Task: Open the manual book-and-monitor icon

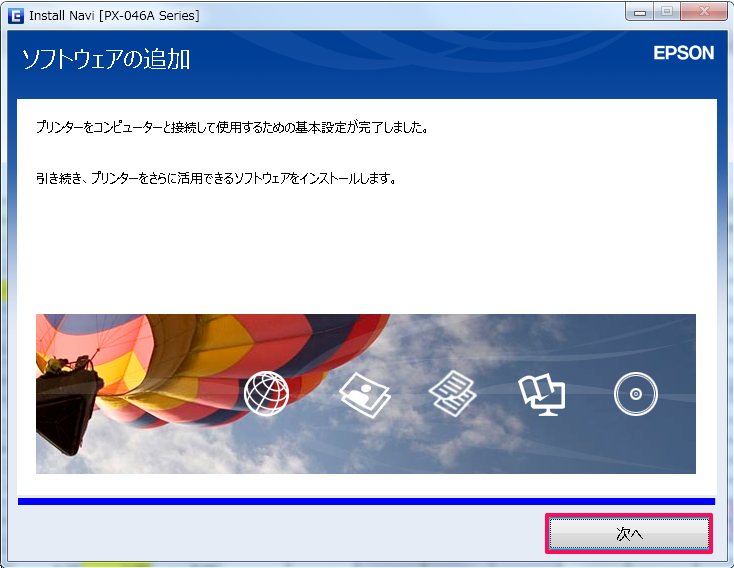Action: coord(541,395)
